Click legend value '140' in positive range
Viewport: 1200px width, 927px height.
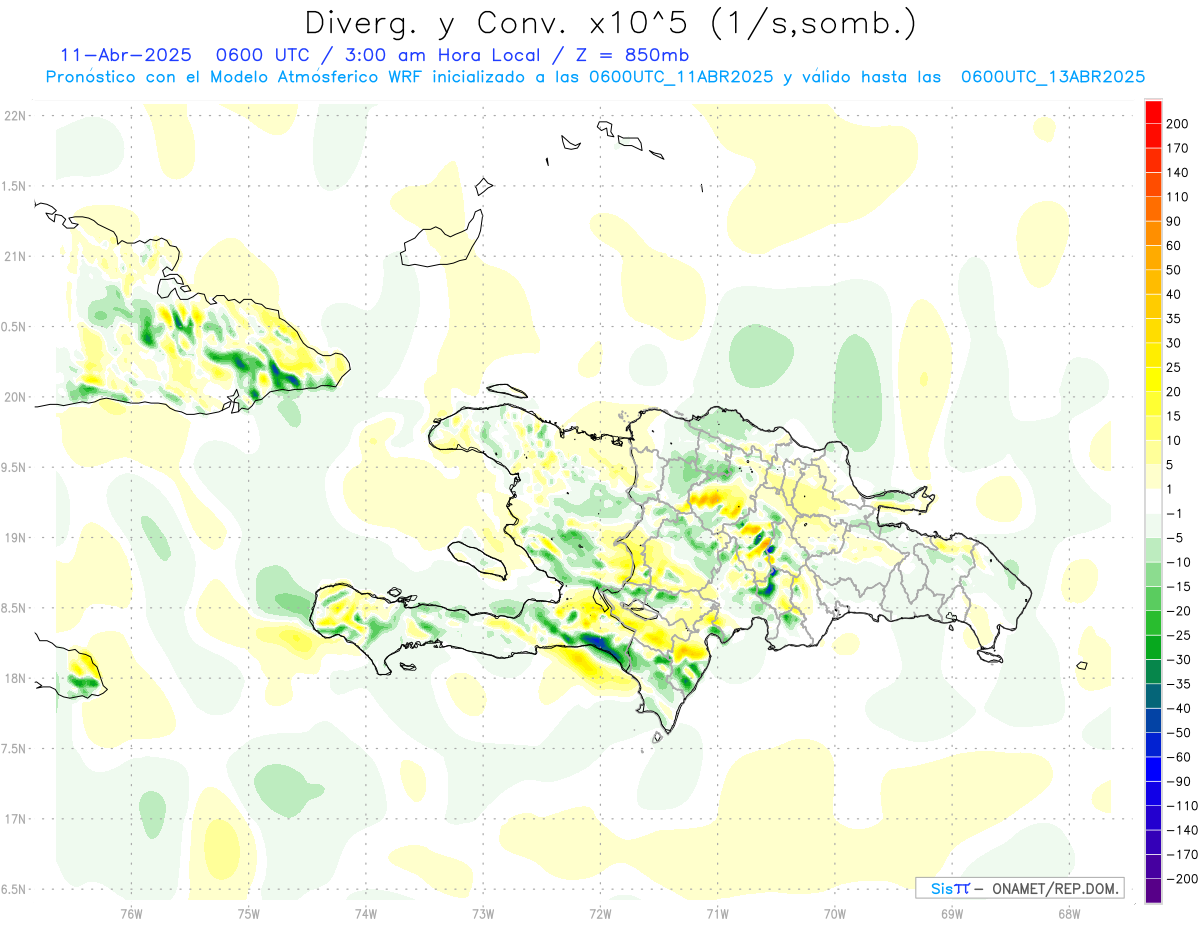(1178, 173)
